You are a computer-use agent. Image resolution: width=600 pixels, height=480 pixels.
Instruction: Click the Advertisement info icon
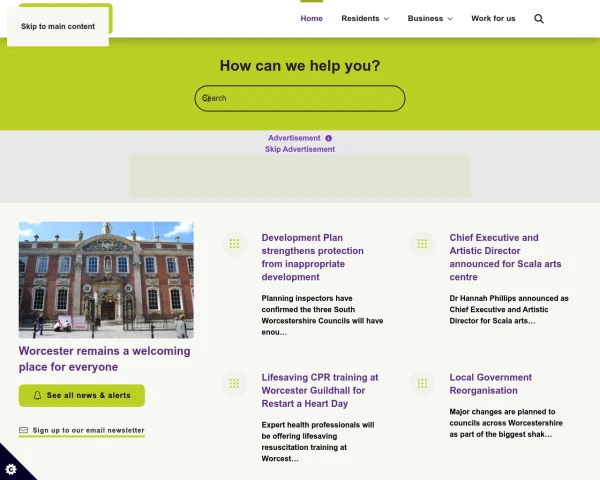[x=328, y=138]
